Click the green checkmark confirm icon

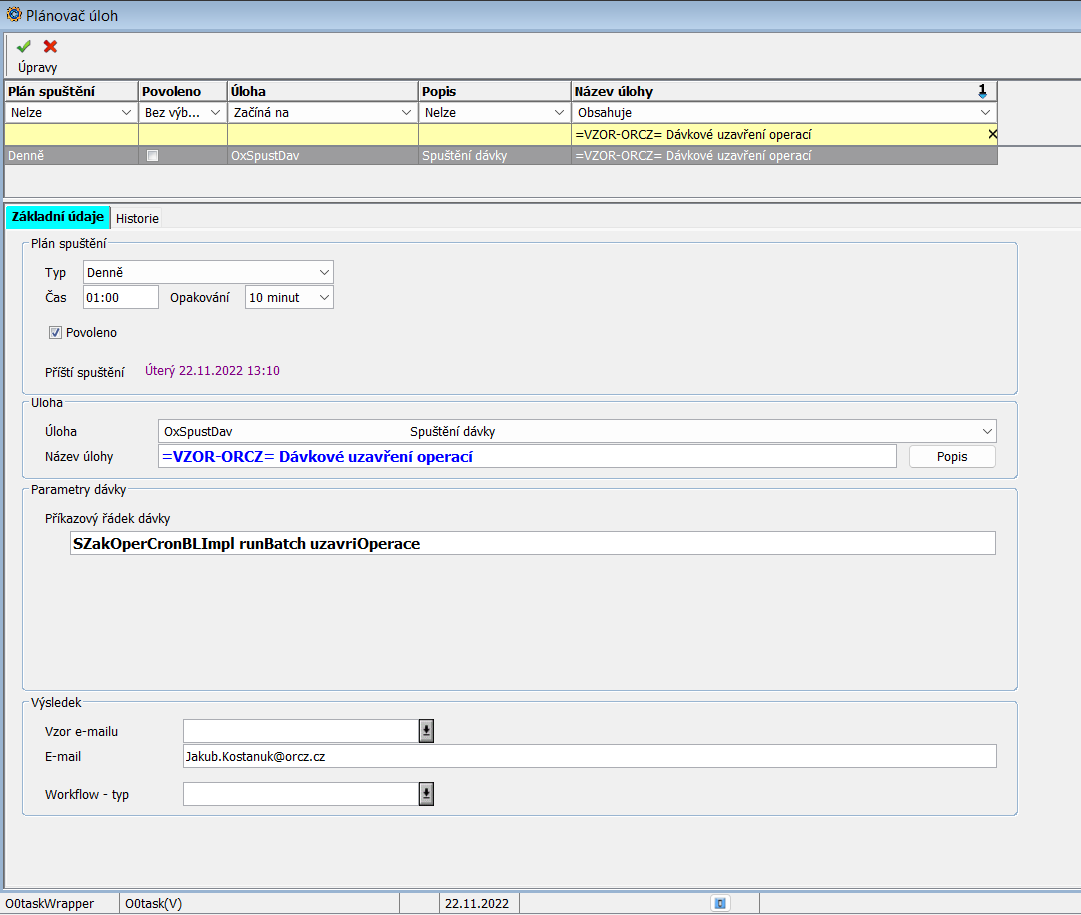[24, 46]
